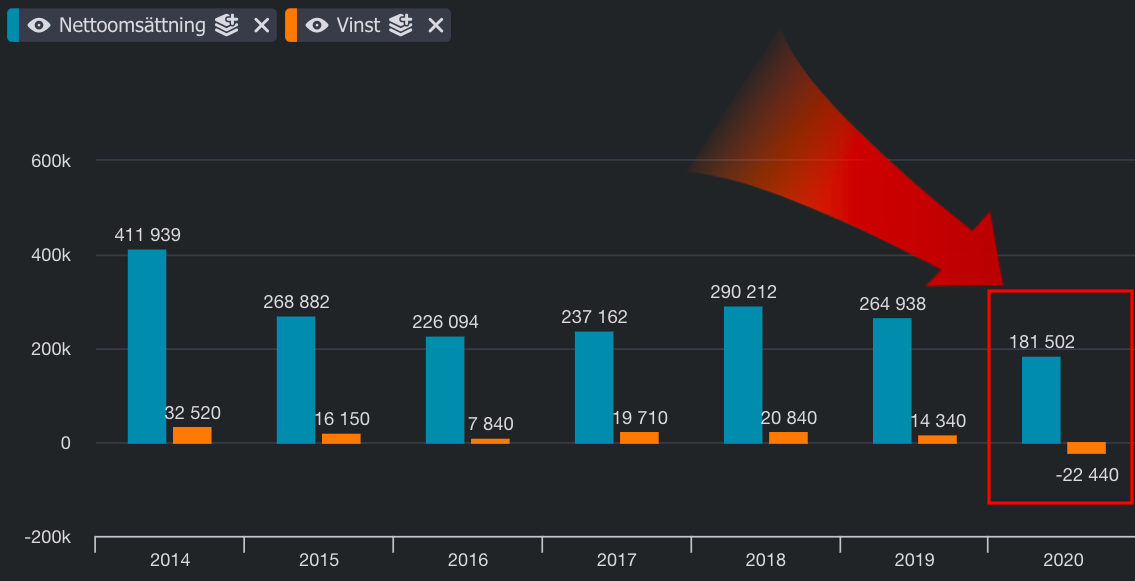The image size is (1135, 581).
Task: Click the 2018 blue bar showing 290 212
Action: [743, 375]
